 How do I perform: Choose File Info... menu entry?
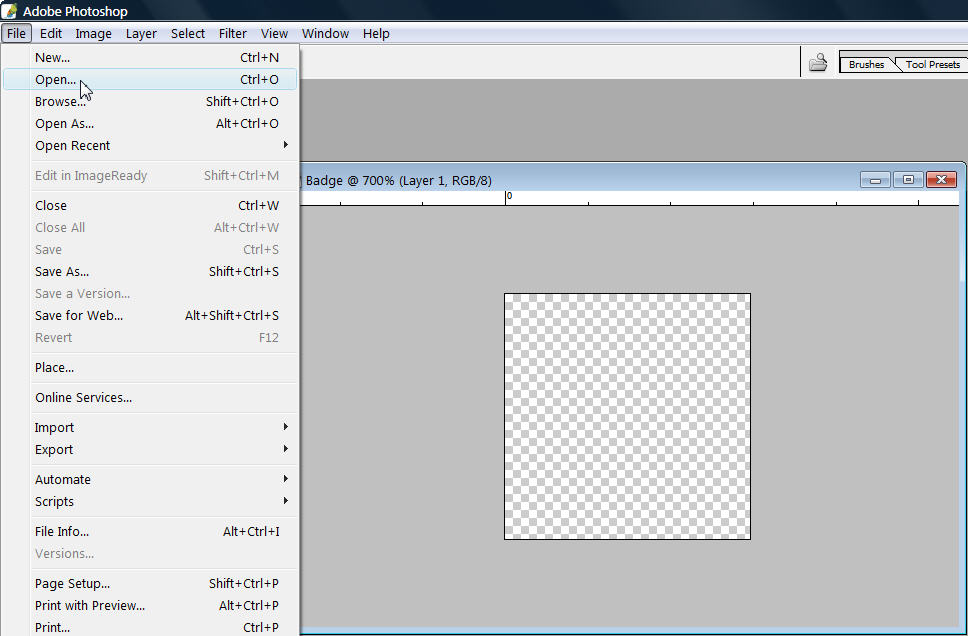(x=150, y=531)
